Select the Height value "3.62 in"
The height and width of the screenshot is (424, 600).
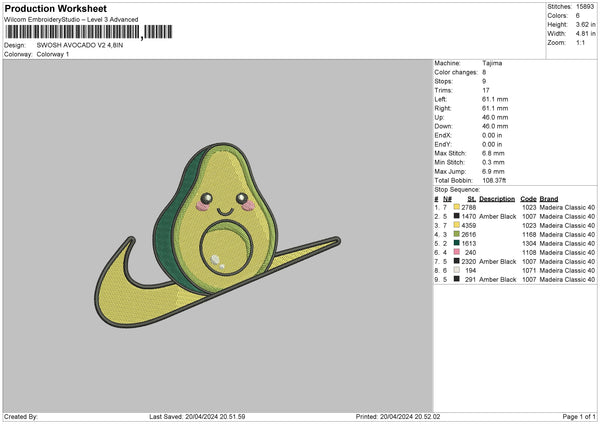point(585,24)
